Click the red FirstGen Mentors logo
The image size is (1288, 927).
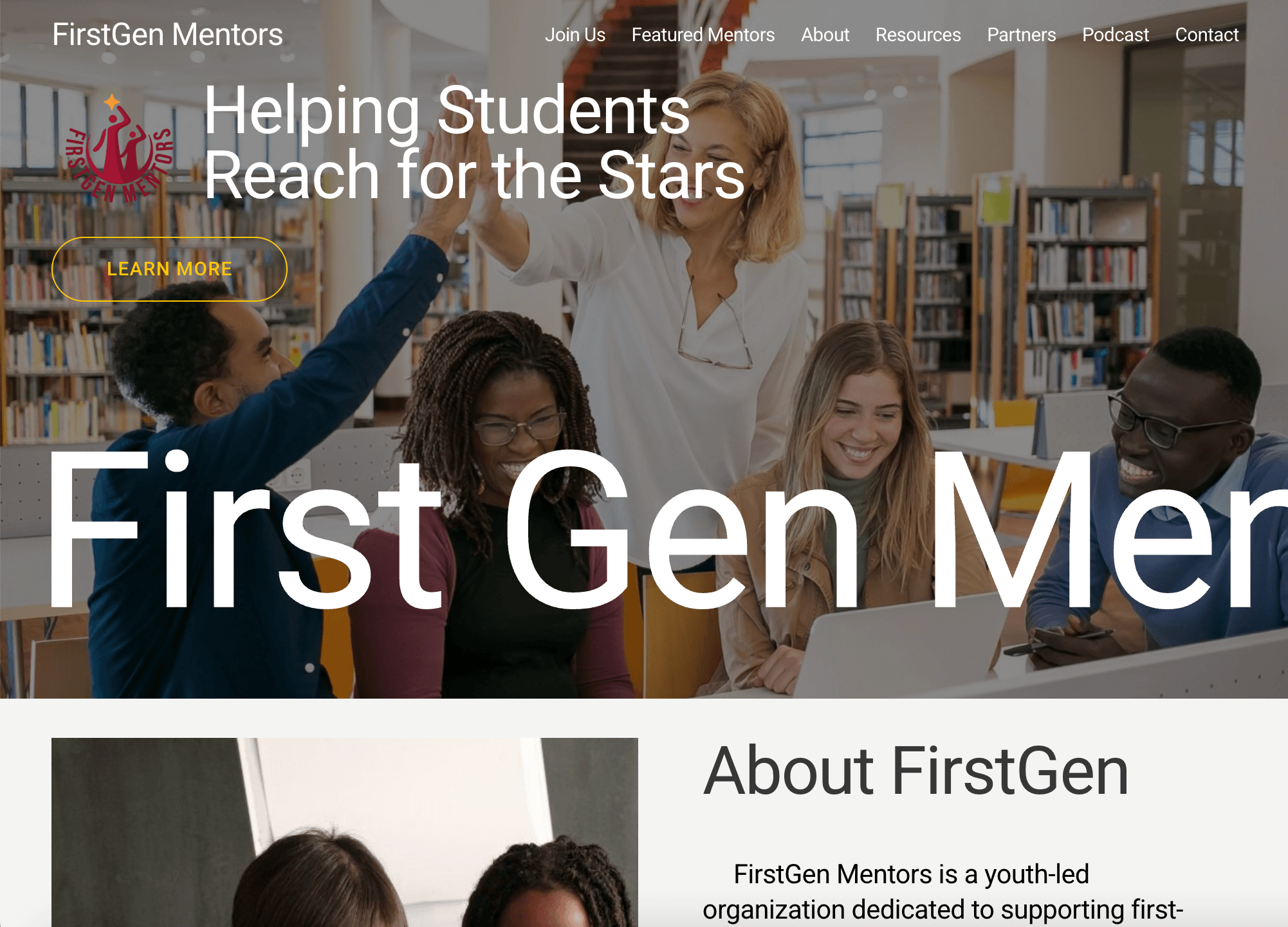coord(119,149)
